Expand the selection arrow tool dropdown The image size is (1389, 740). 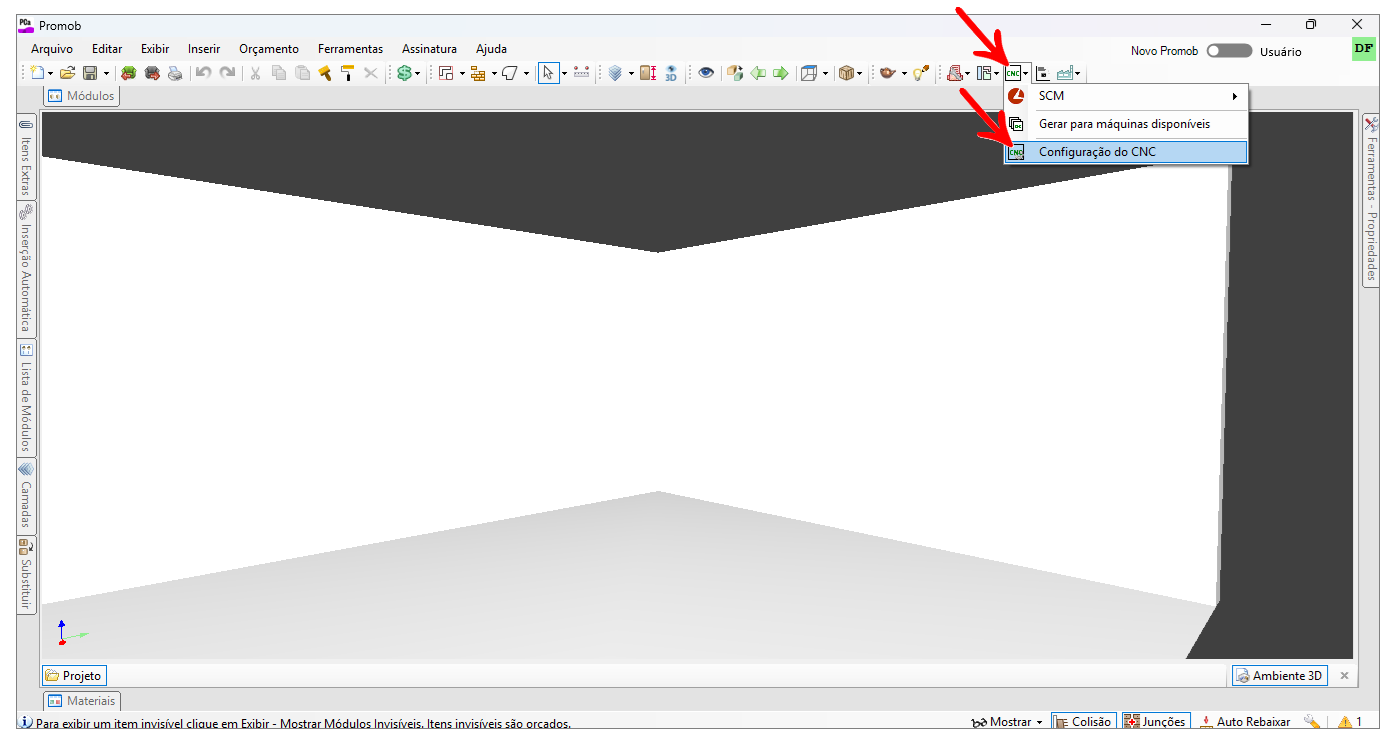(x=563, y=73)
